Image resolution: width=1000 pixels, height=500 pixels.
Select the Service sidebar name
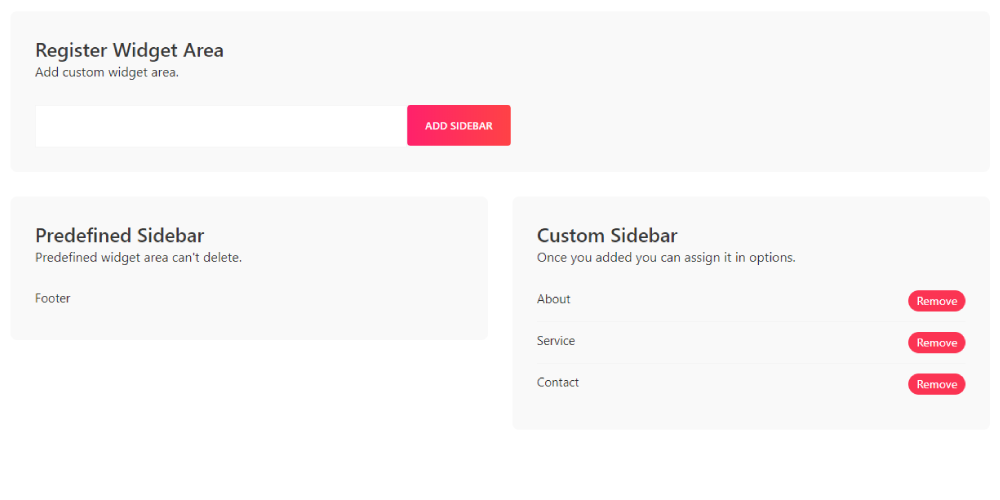(555, 341)
